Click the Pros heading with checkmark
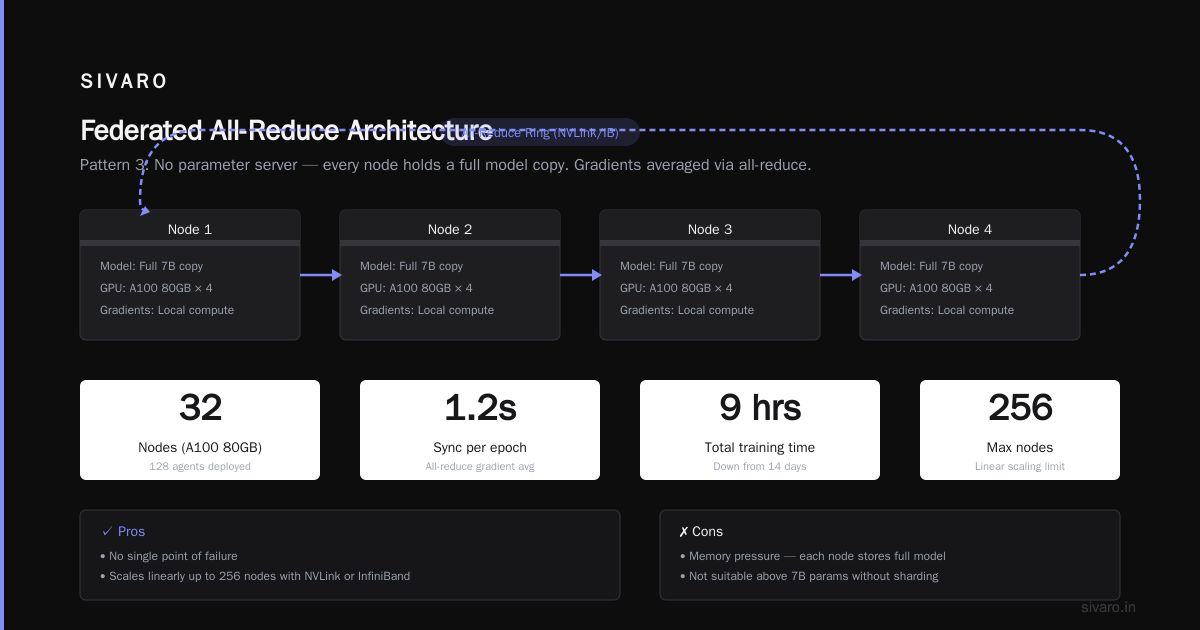Image resolution: width=1200 pixels, height=630 pixels. pos(123,531)
